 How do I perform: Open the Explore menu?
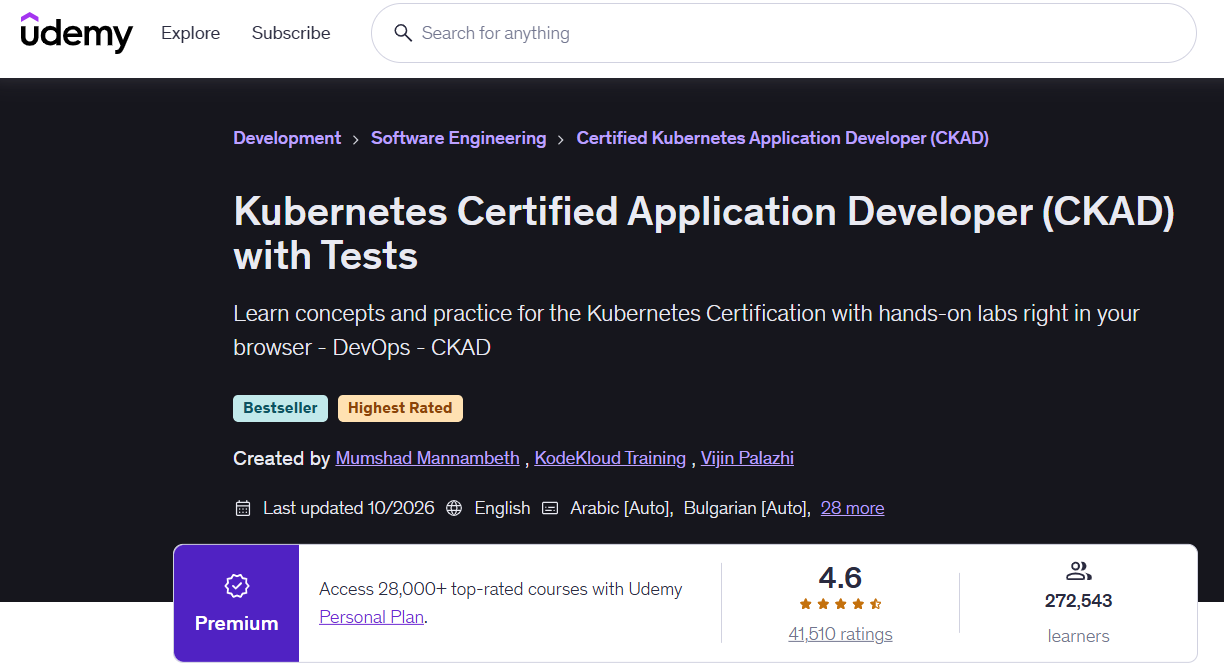tap(190, 33)
